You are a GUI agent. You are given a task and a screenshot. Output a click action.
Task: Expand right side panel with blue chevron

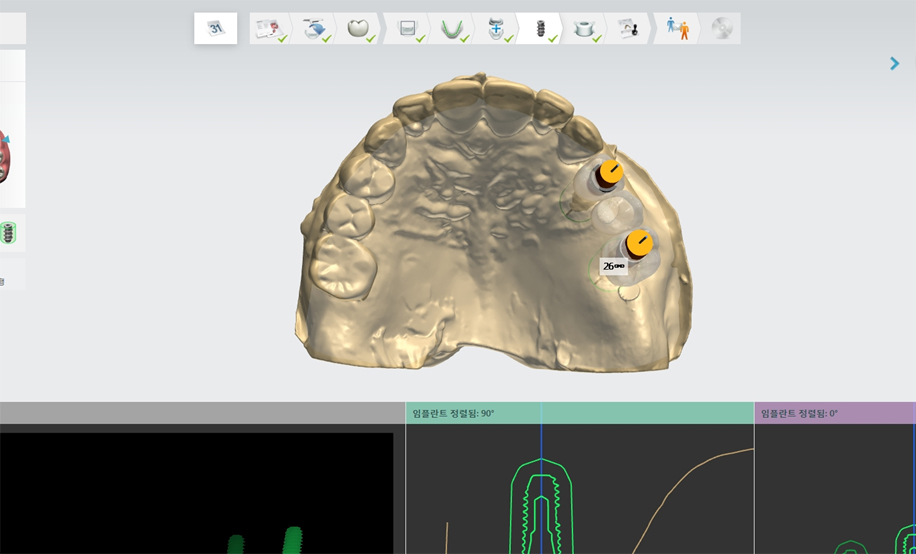(894, 64)
